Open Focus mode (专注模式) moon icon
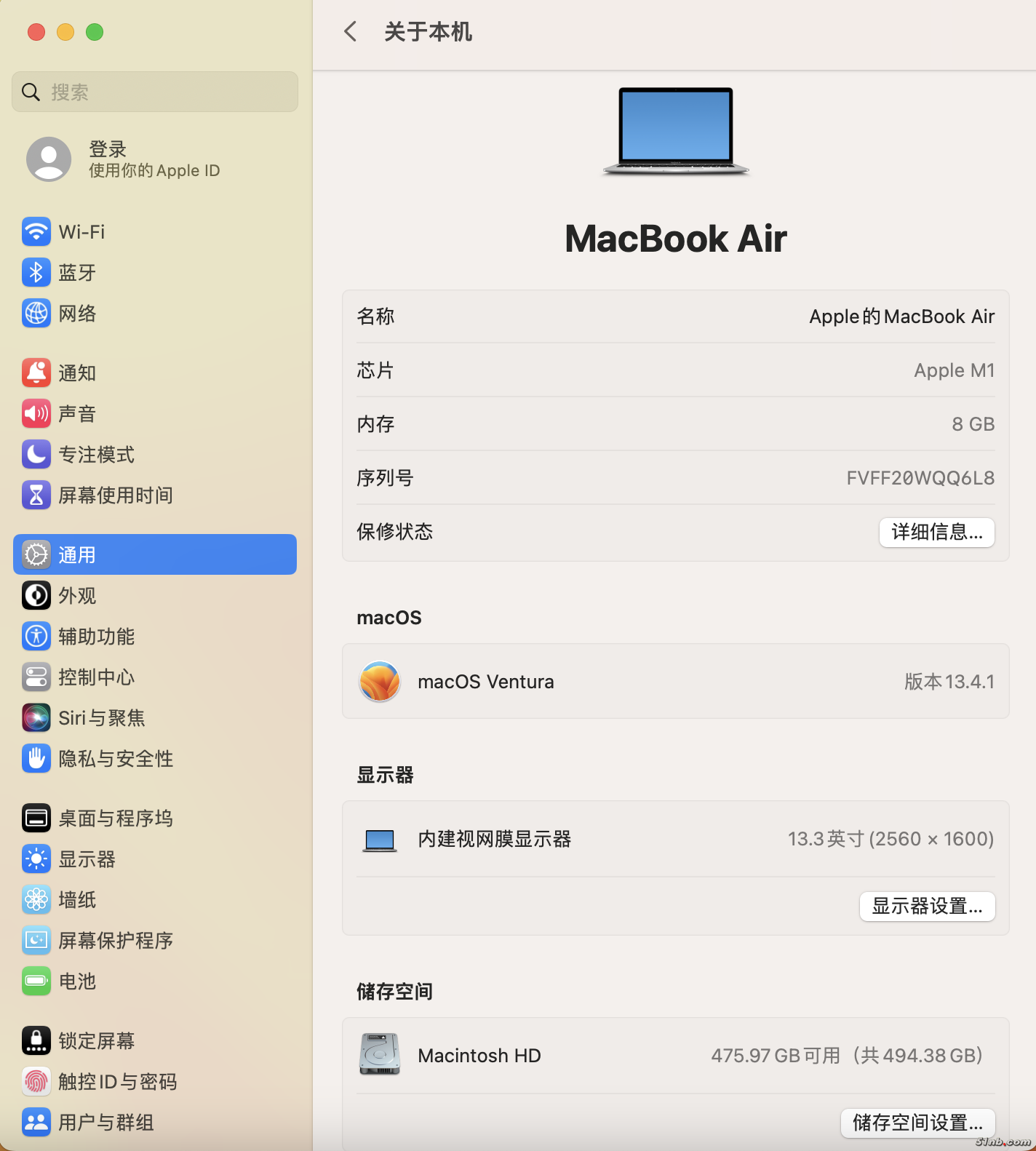 tap(36, 455)
